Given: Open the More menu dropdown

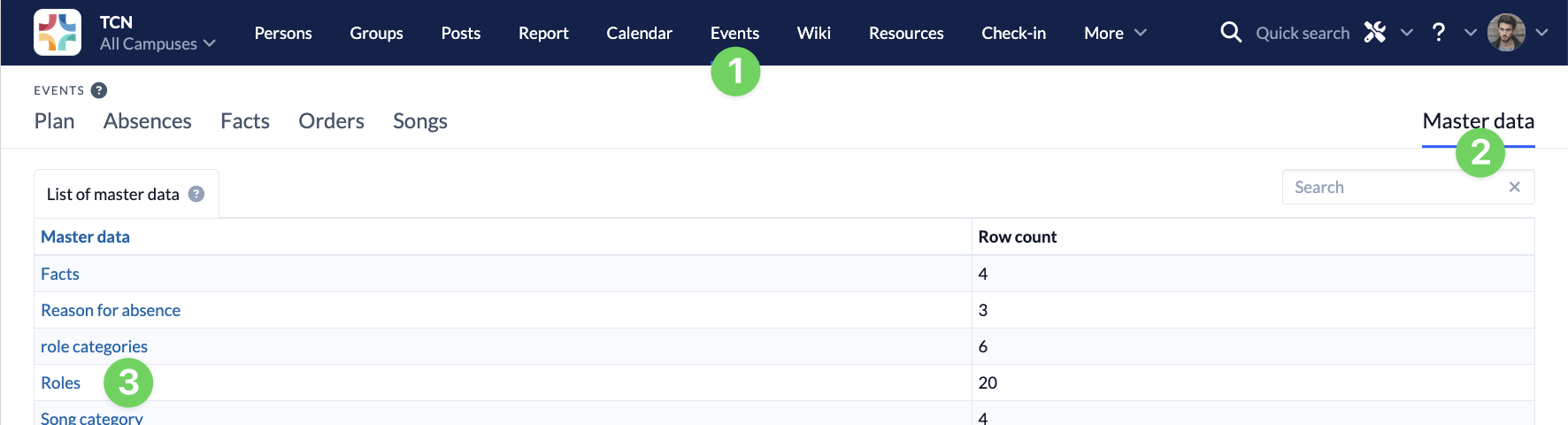Looking at the screenshot, I should [1114, 33].
